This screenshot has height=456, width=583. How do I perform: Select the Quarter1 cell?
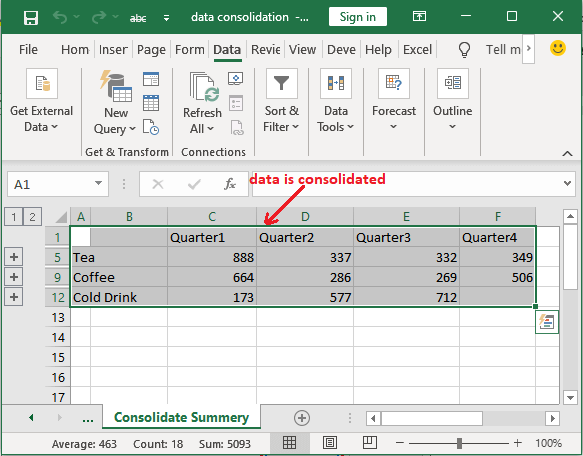click(x=212, y=237)
